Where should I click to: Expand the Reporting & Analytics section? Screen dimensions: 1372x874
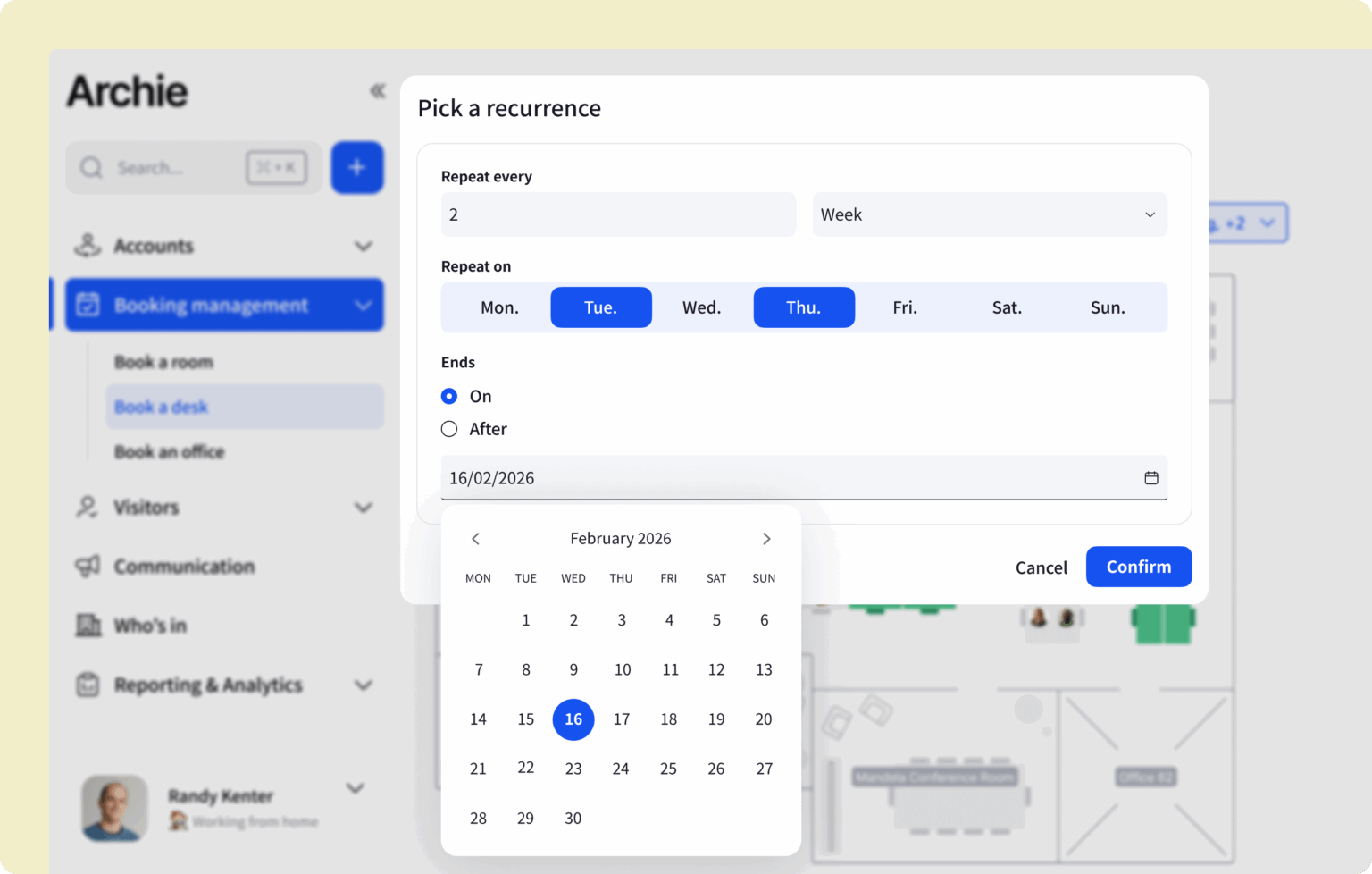coord(364,685)
